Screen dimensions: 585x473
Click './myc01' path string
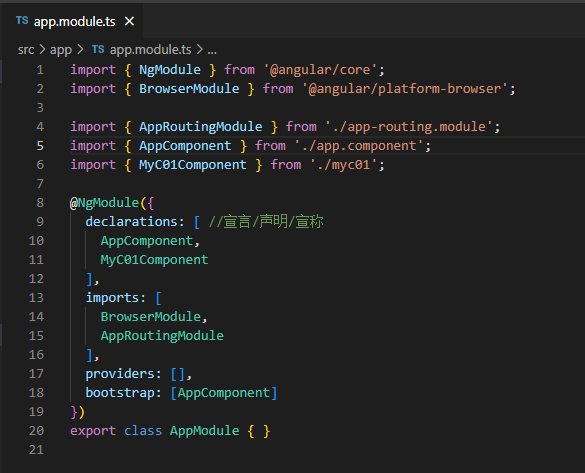pyautogui.click(x=344, y=165)
